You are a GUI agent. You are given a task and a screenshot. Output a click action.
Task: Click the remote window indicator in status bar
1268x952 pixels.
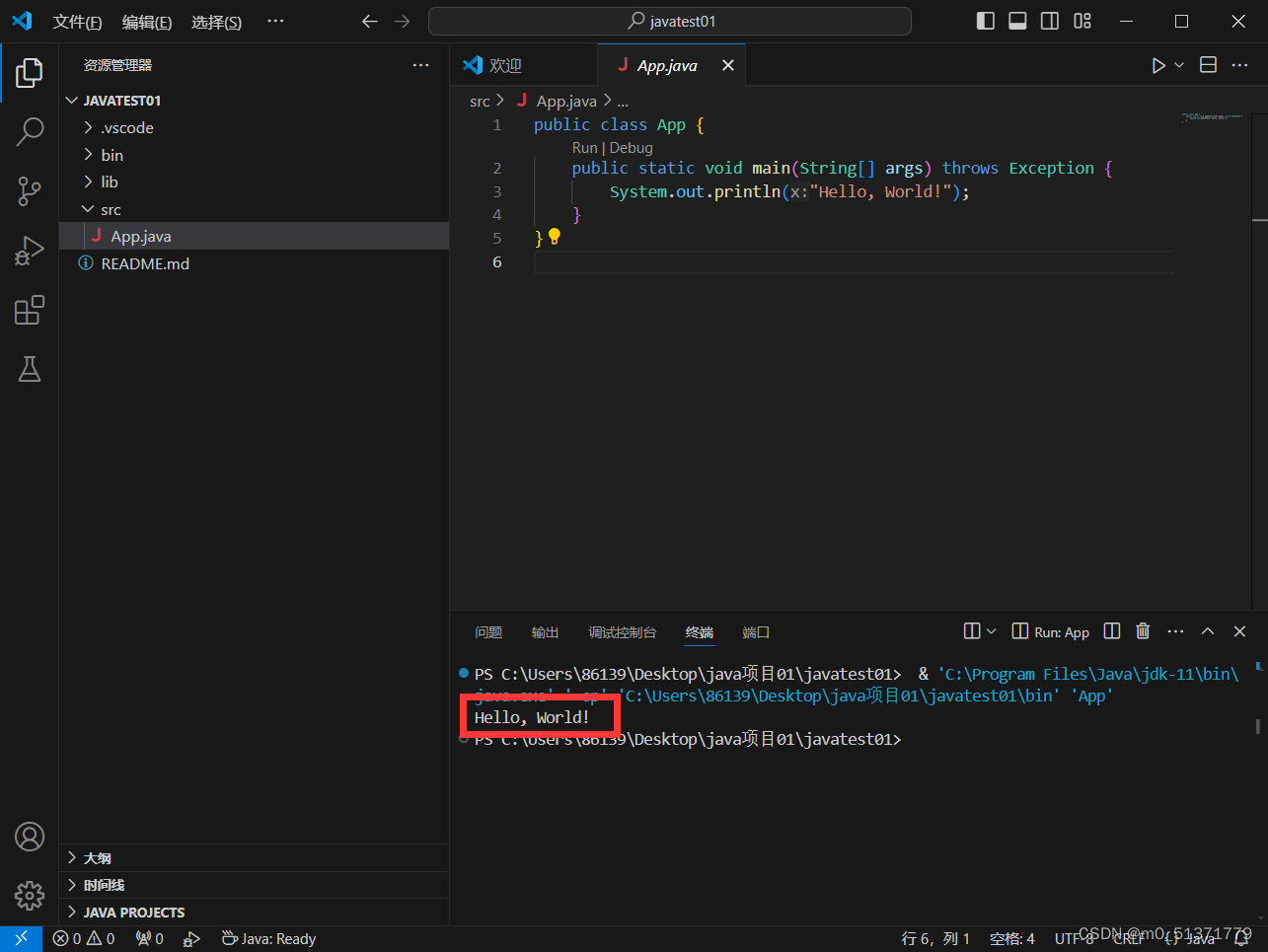(21, 939)
